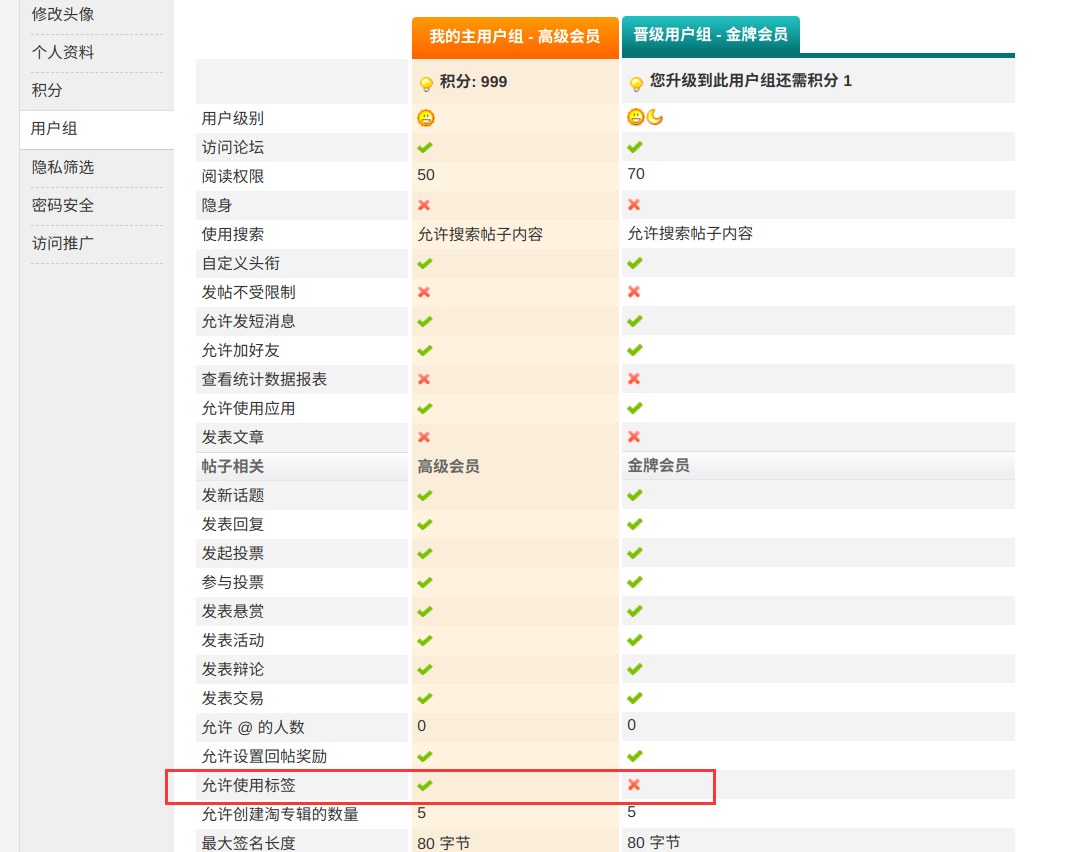Go to 积分 sidebar item
This screenshot has height=852, width=1068.
47,91
